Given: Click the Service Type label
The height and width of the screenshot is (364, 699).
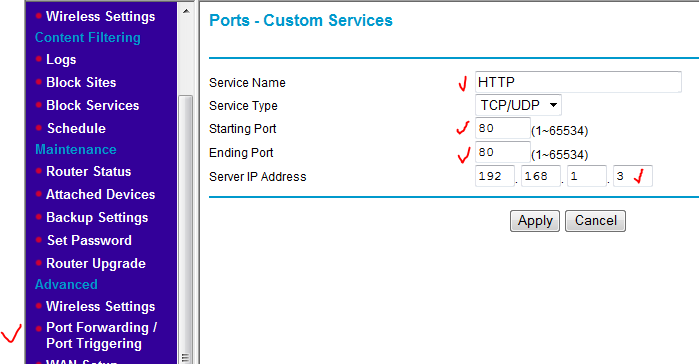Looking at the screenshot, I should [243, 106].
